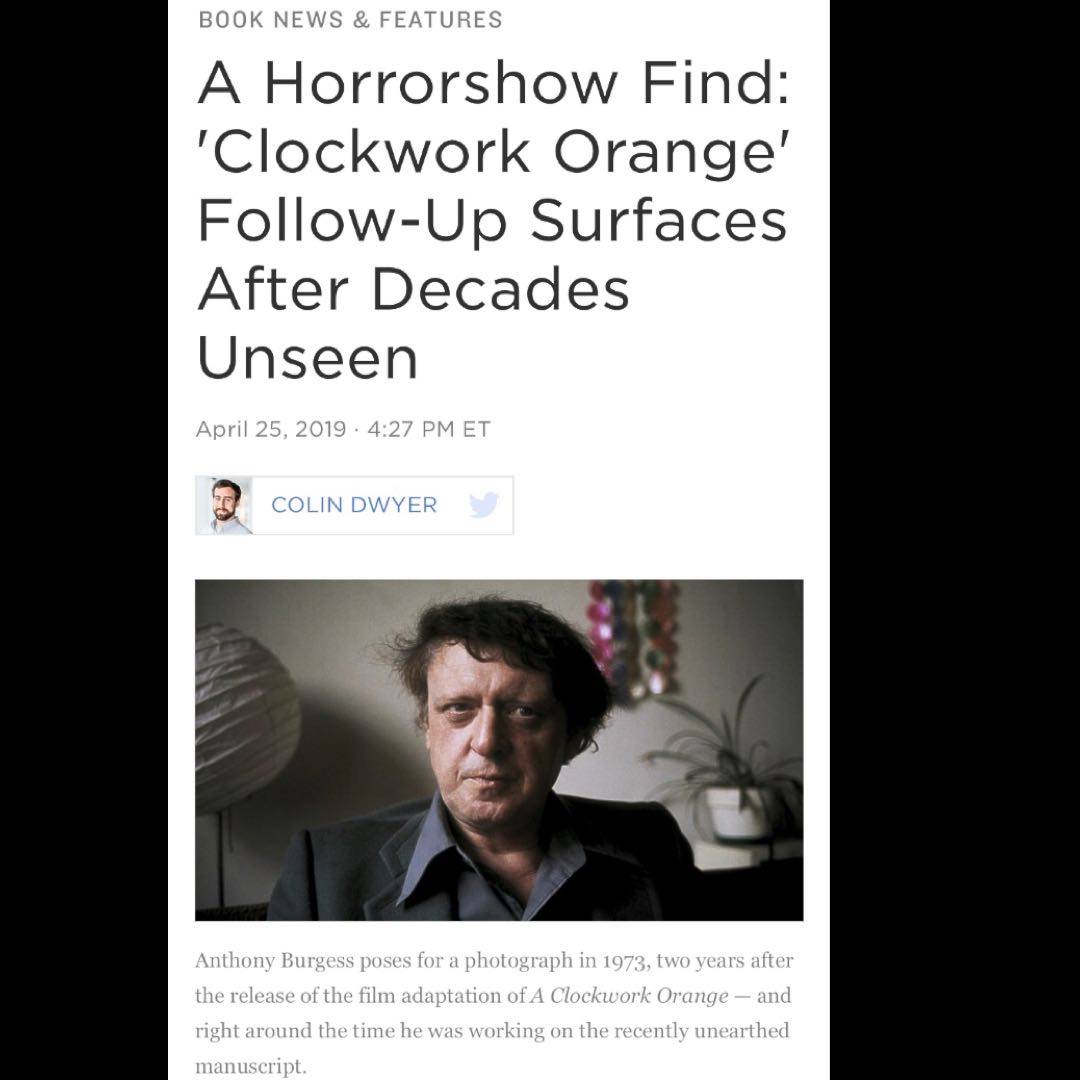The height and width of the screenshot is (1080, 1080).
Task: Click the word 'manuscript' ending the caption
Action: 251,1066
